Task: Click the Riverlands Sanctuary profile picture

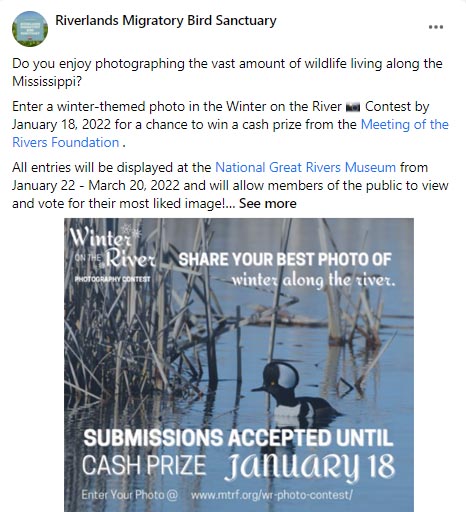Action: [30, 29]
